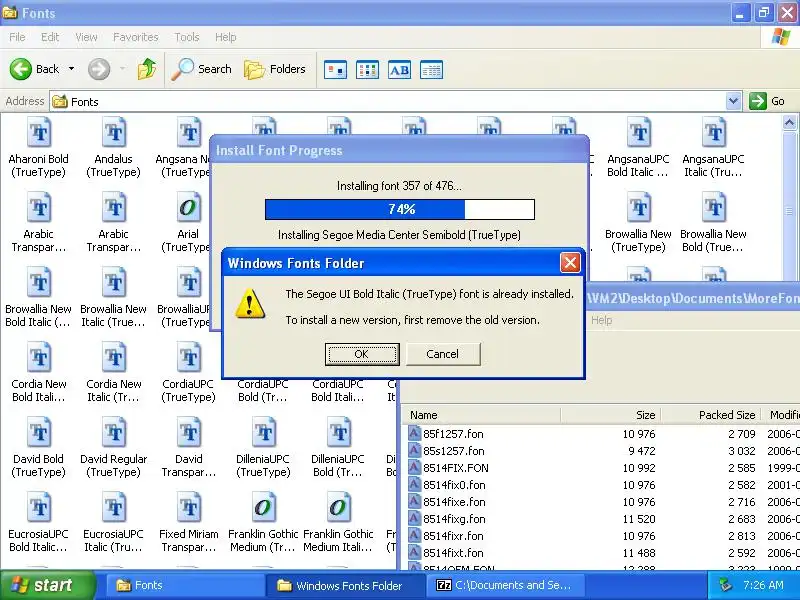Switch to 7-Zip C:\Documents taskbar button
Screen dimensions: 800x600
pos(506,585)
